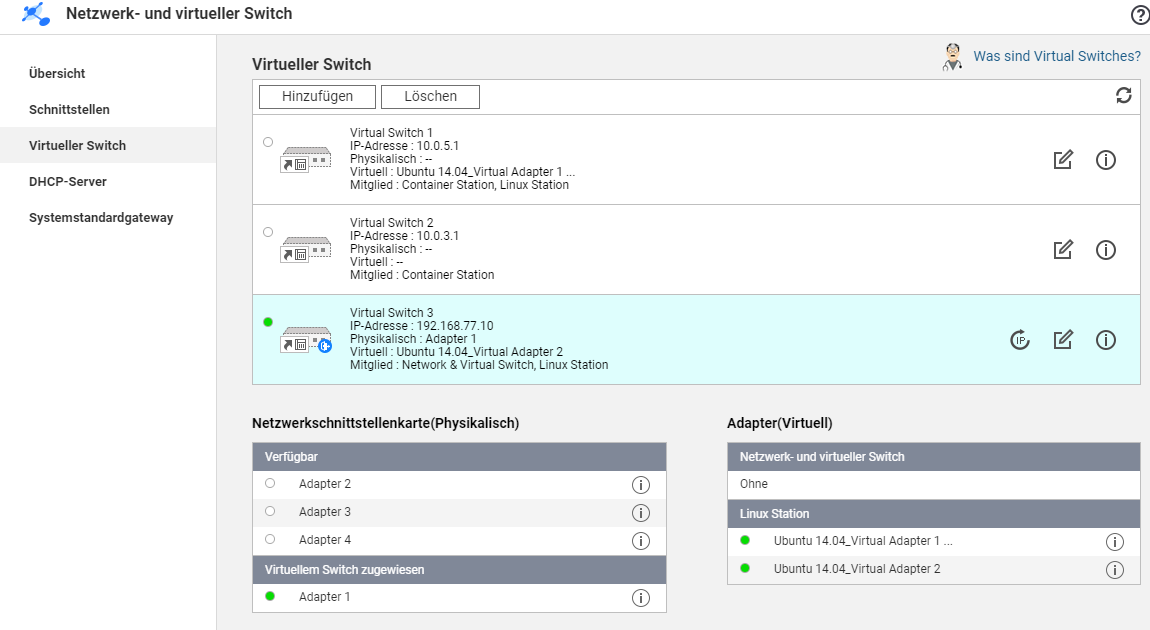This screenshot has height=630, width=1150.
Task: Open info for Adapter 3
Action: 640,513
